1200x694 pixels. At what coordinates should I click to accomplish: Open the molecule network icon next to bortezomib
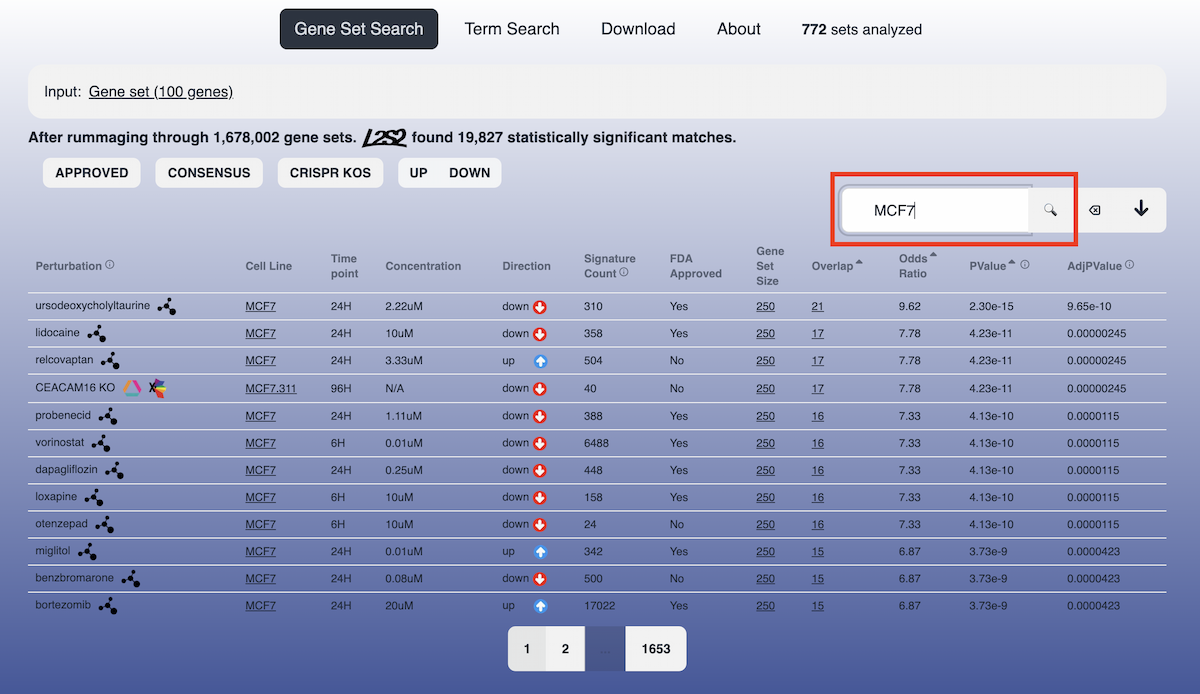click(x=108, y=606)
